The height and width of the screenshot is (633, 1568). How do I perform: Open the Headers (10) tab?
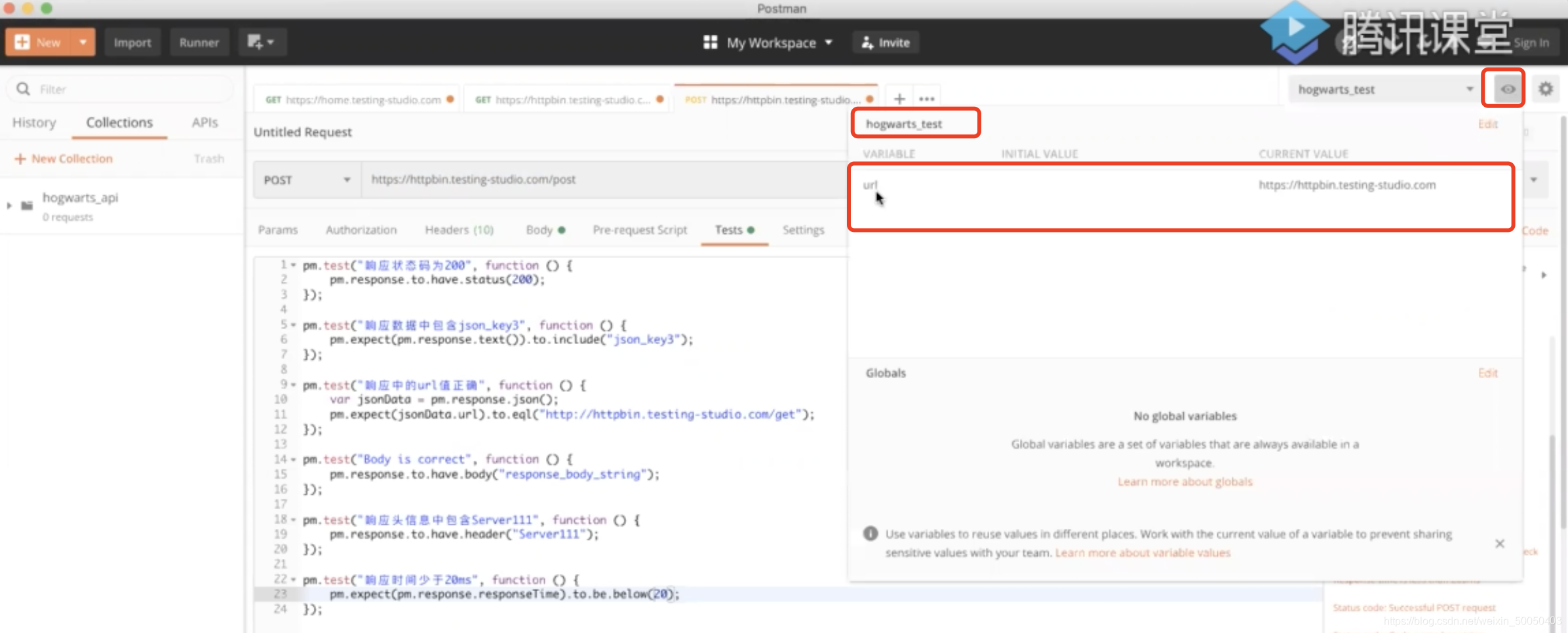(459, 230)
